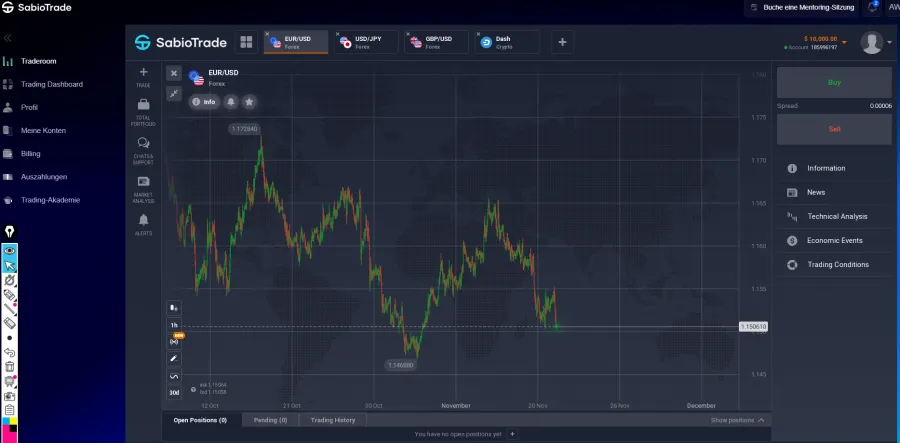Go to Traderoom in left menu
Viewport: 900px width, 443px height.
tap(38, 61)
